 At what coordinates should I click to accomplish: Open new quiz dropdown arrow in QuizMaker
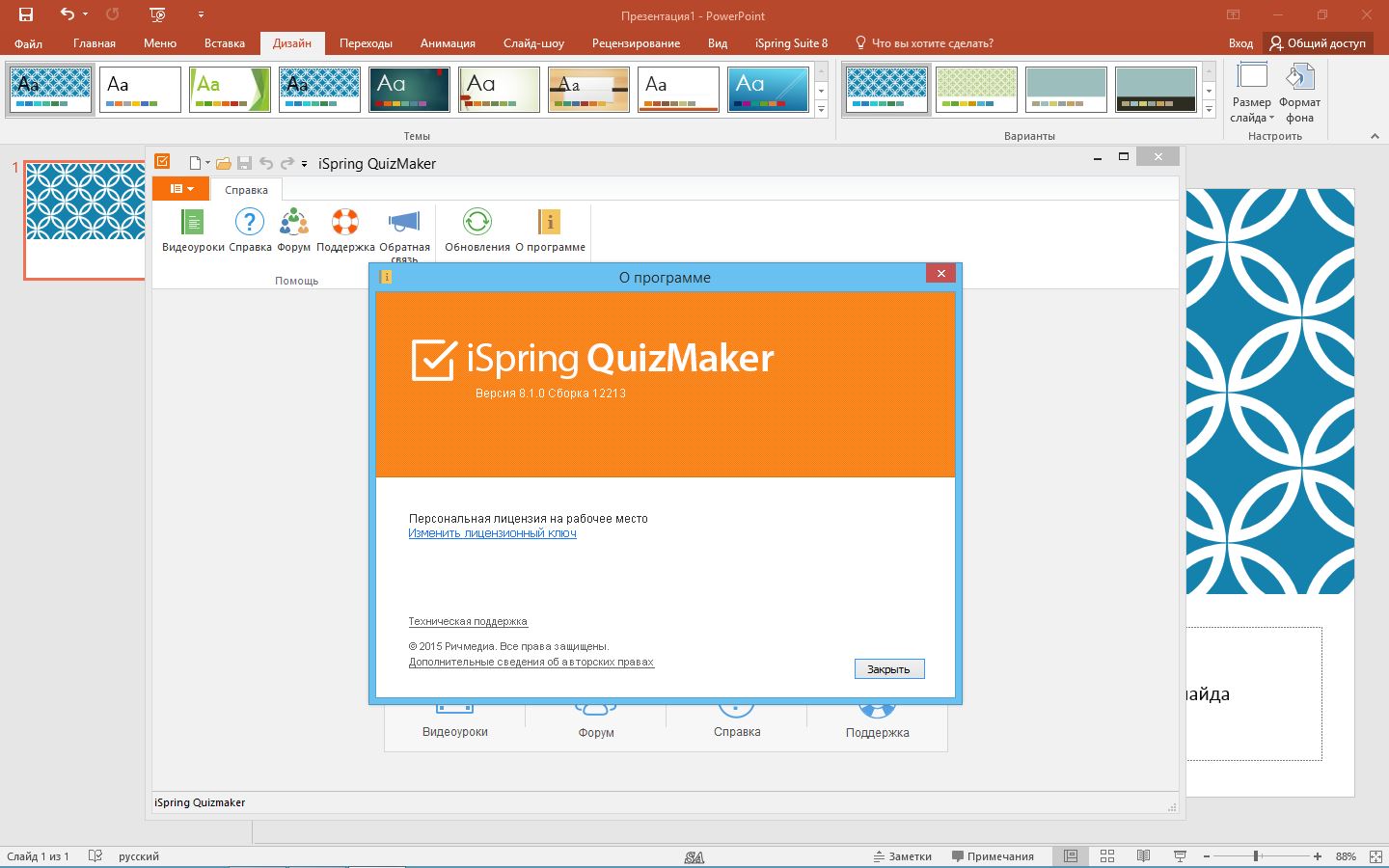[208, 164]
